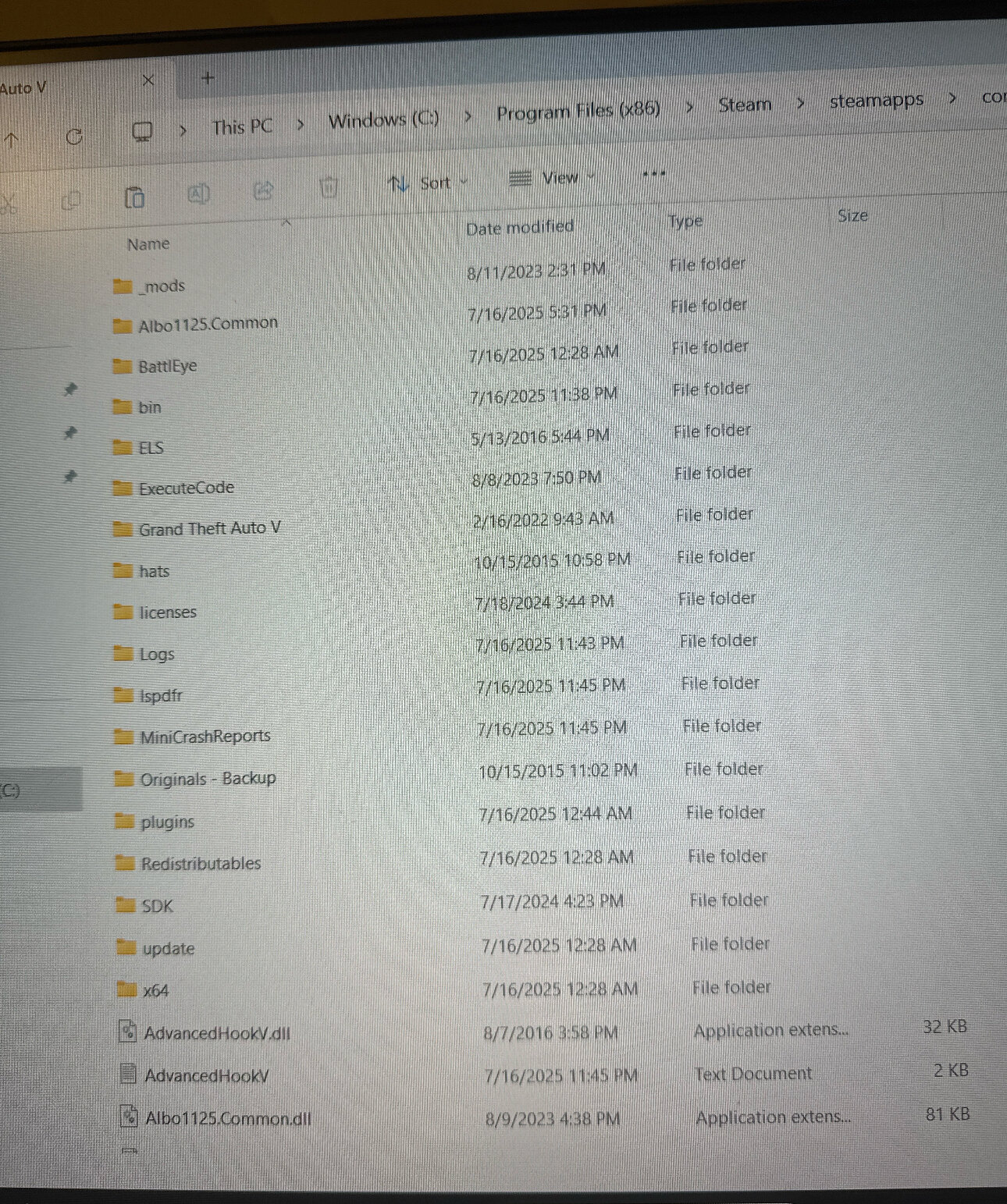The width and height of the screenshot is (1007, 1204).
Task: Click the Refresh icon in navigation bar
Action: pyautogui.click(x=74, y=137)
